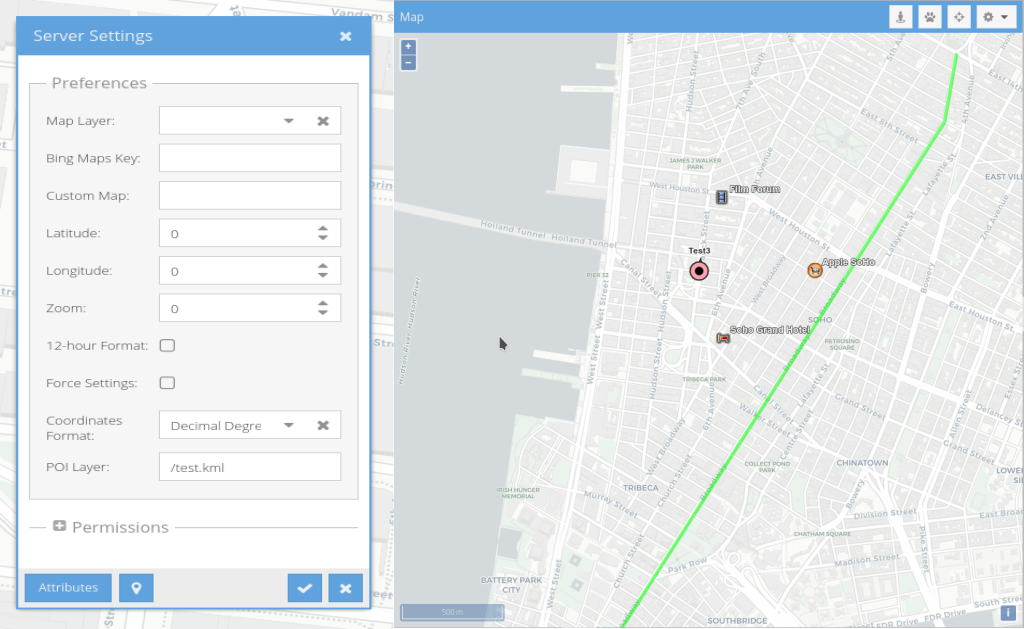Click the street figure icon in map toolbar
Screen dimensions: 1024x629
[901, 17]
